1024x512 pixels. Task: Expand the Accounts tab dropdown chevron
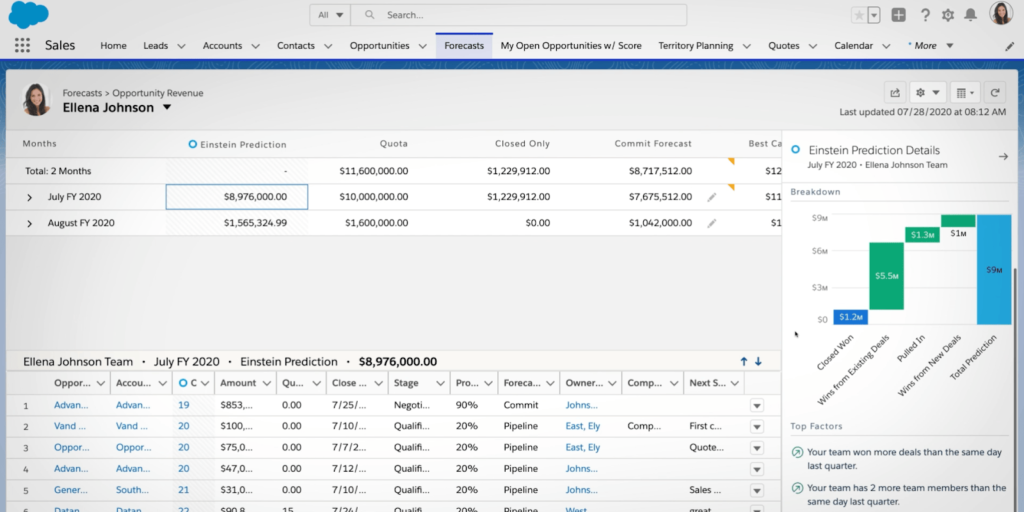pos(256,46)
